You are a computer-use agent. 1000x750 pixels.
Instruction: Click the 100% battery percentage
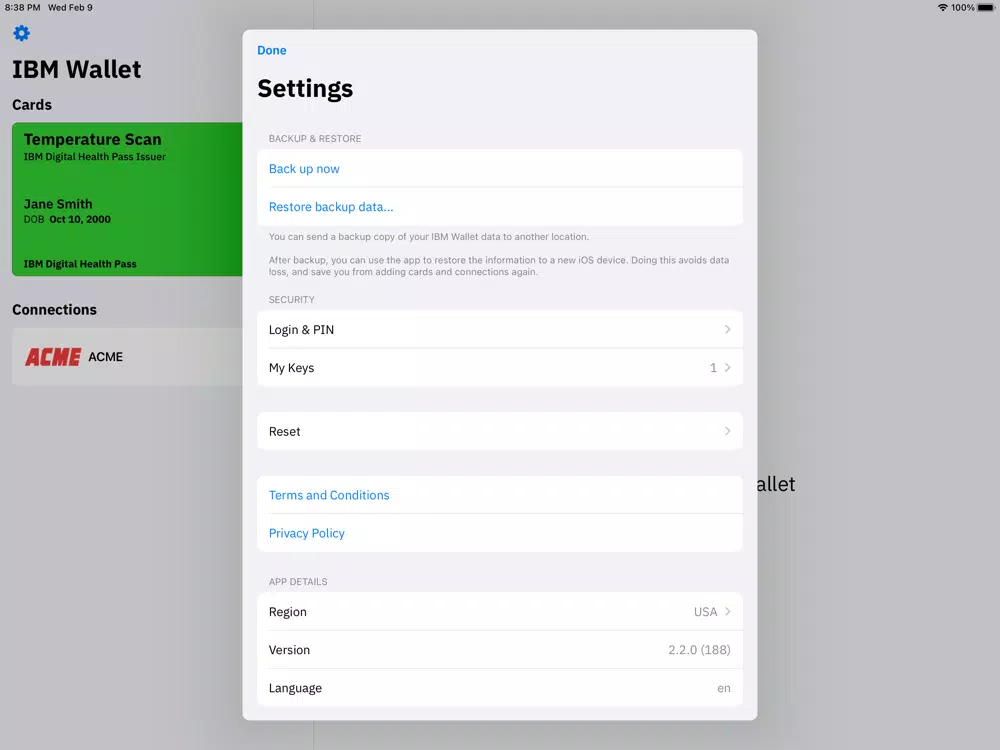coord(962,8)
